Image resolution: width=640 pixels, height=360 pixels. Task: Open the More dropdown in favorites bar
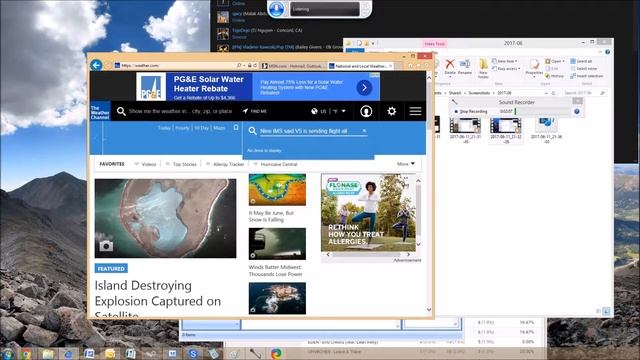click(406, 164)
